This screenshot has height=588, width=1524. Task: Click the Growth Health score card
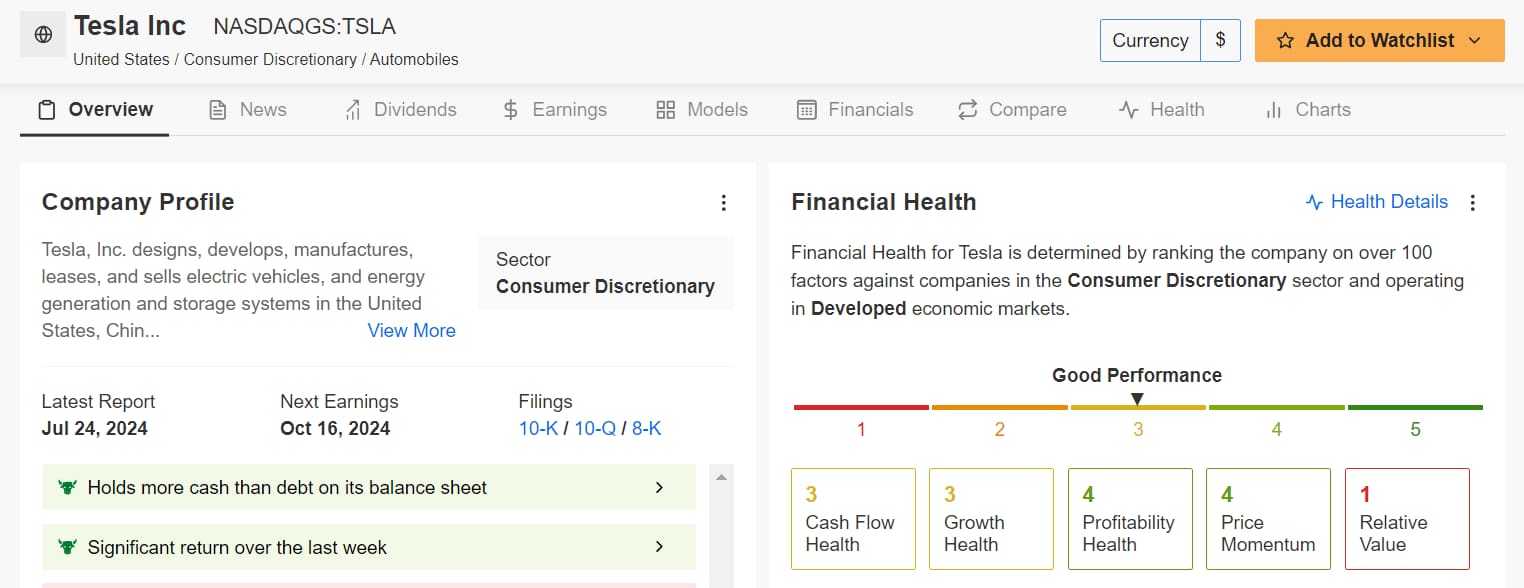991,519
